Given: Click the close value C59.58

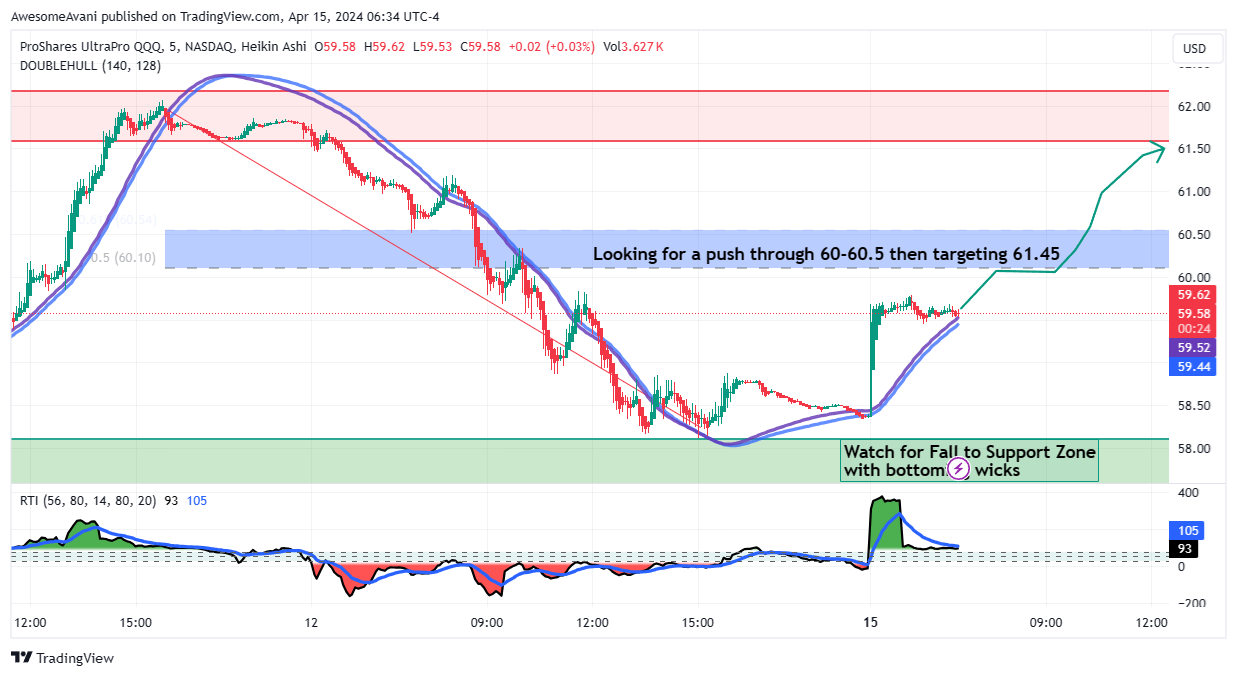Looking at the screenshot, I should [480, 47].
